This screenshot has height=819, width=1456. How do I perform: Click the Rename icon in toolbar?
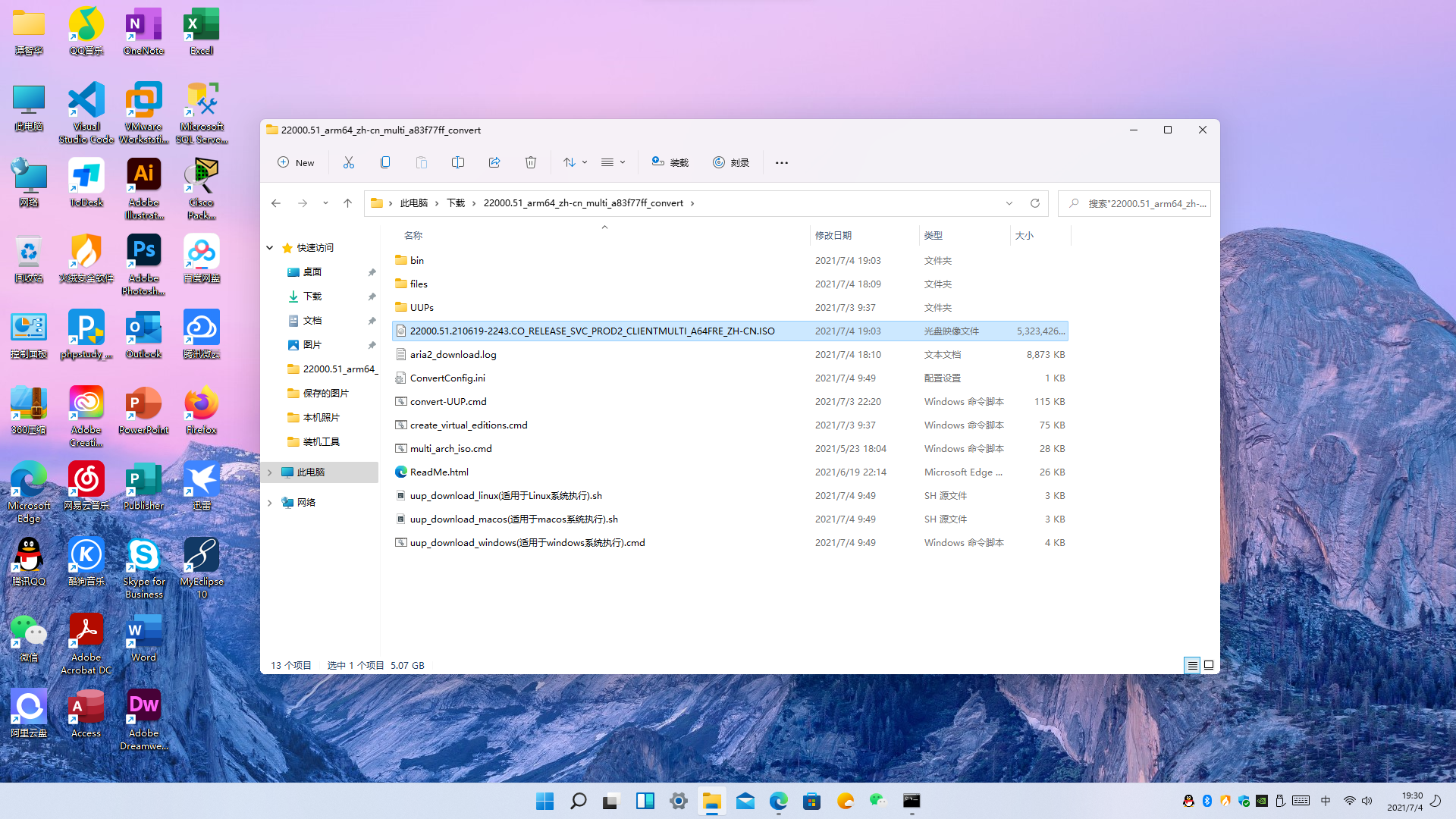[x=458, y=162]
